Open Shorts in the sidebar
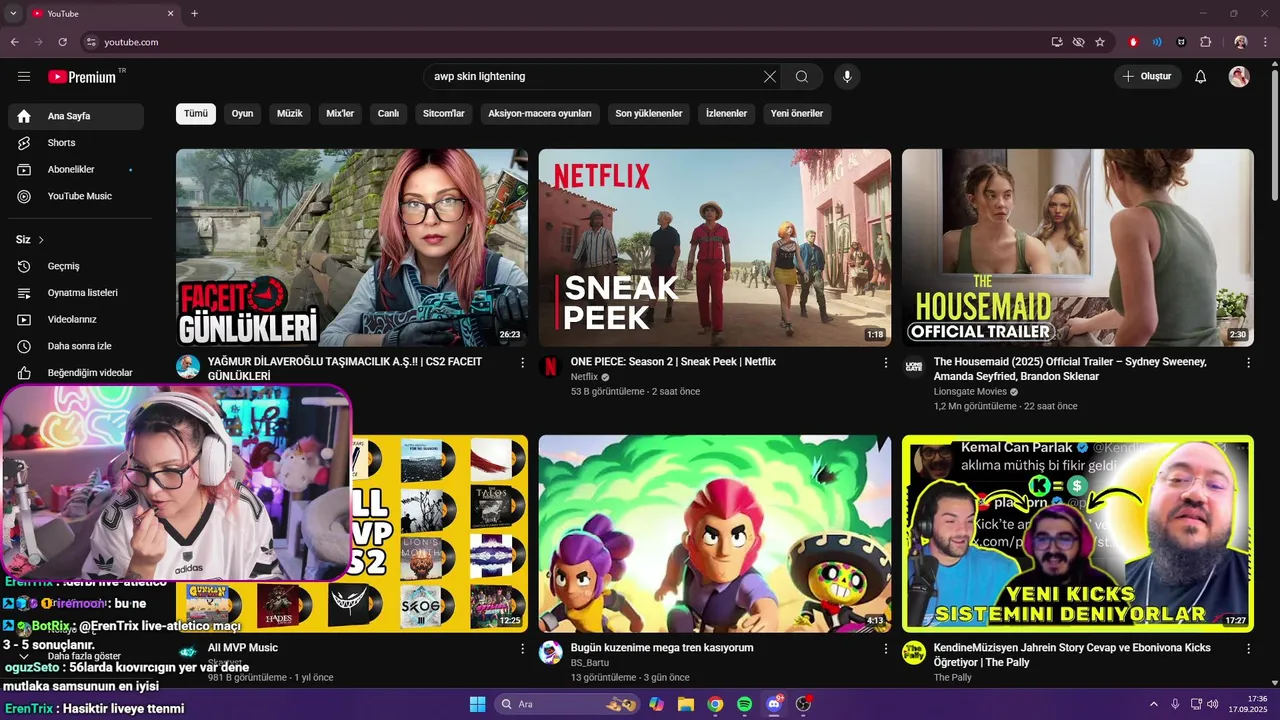1280x720 pixels. [x=76, y=143]
